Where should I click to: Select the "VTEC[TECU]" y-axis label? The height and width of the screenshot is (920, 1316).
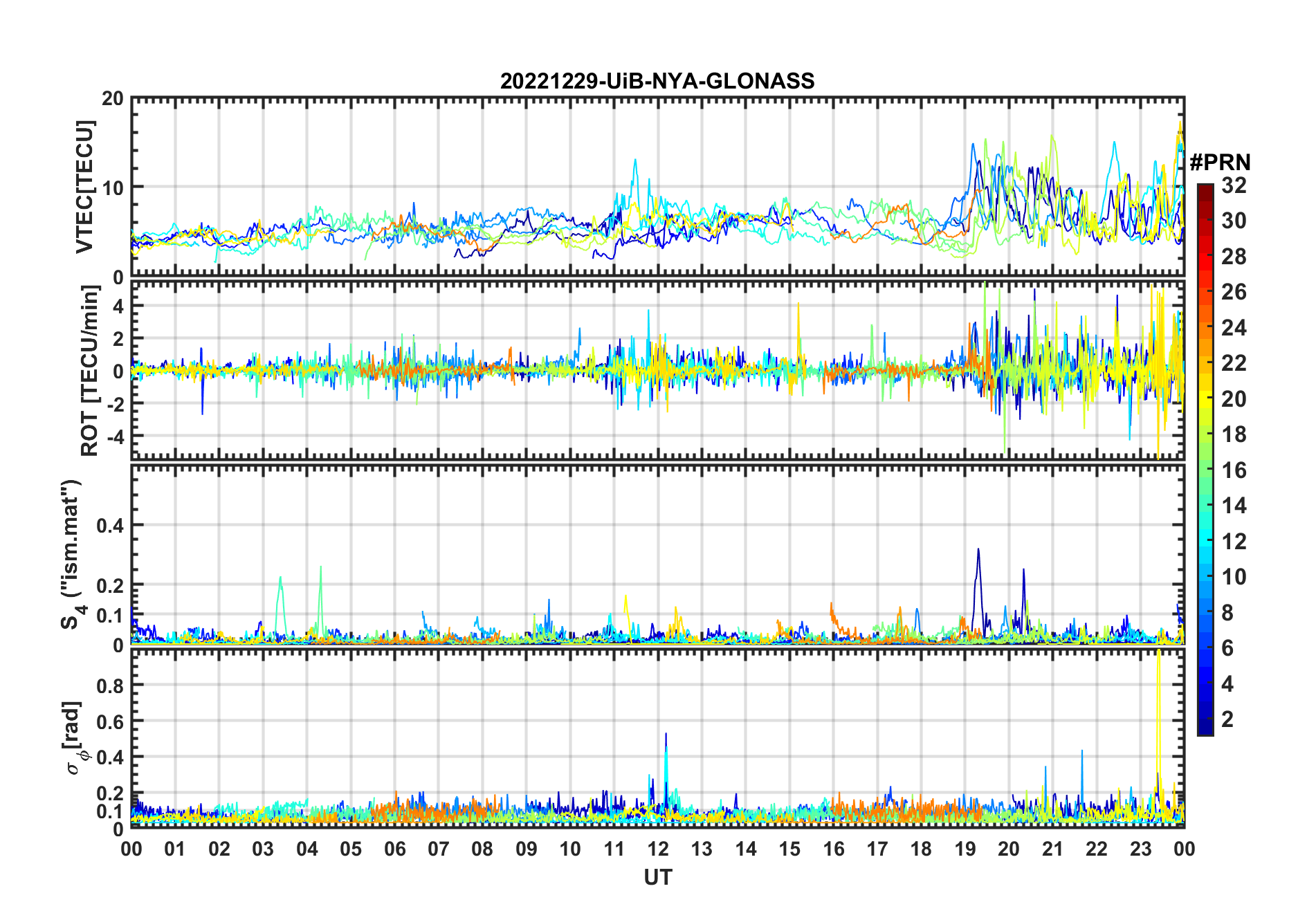(84, 187)
